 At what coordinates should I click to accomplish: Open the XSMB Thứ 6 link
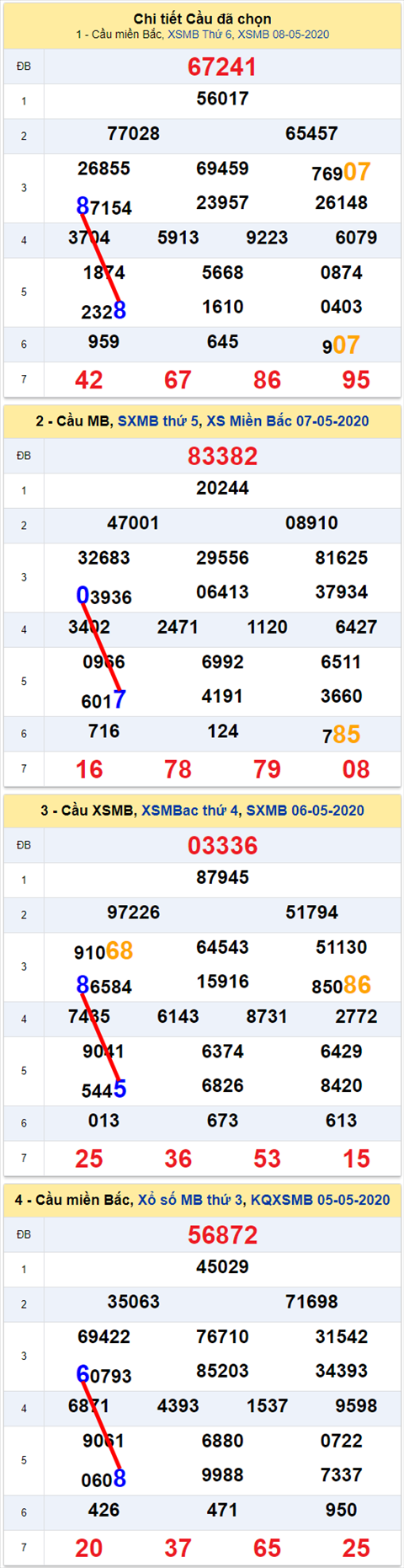click(199, 35)
